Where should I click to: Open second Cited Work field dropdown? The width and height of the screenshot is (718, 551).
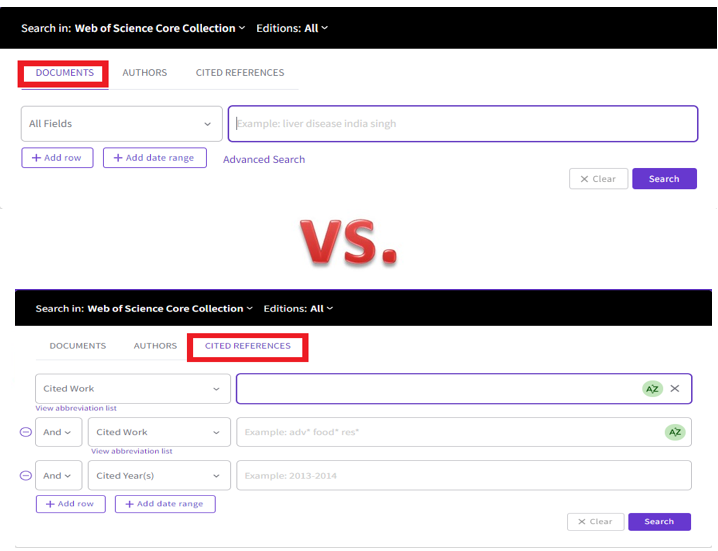point(159,432)
